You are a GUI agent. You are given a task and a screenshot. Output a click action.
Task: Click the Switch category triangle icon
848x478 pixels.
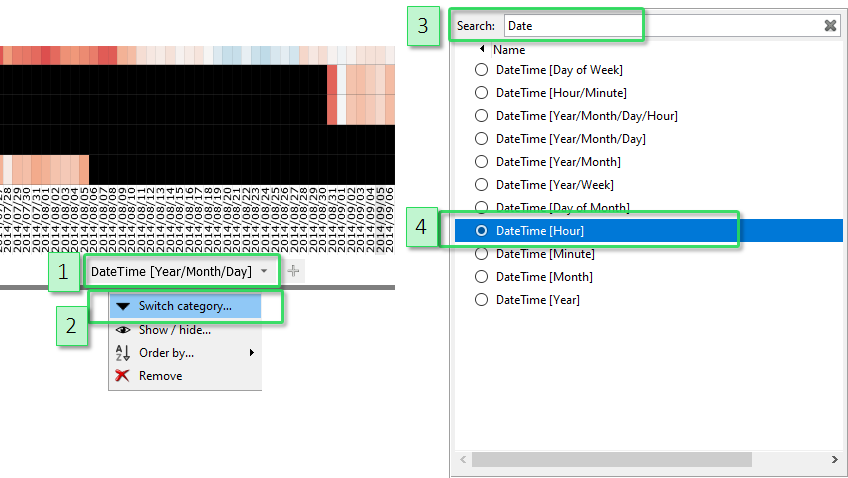pos(123,306)
